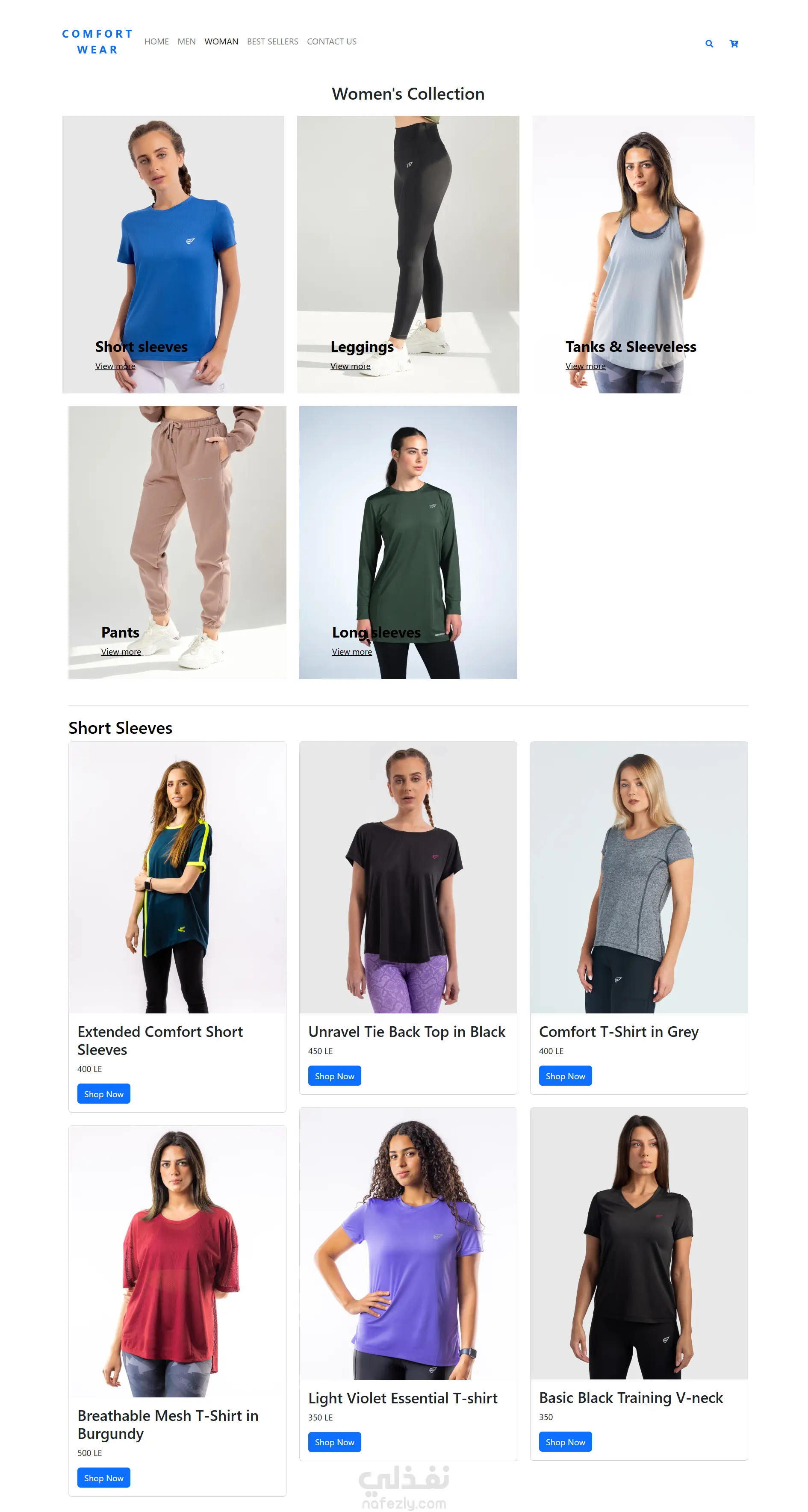808x1512 pixels.
Task: Shop Now for Extended Comfort Short Sleeves
Action: pyautogui.click(x=103, y=1093)
